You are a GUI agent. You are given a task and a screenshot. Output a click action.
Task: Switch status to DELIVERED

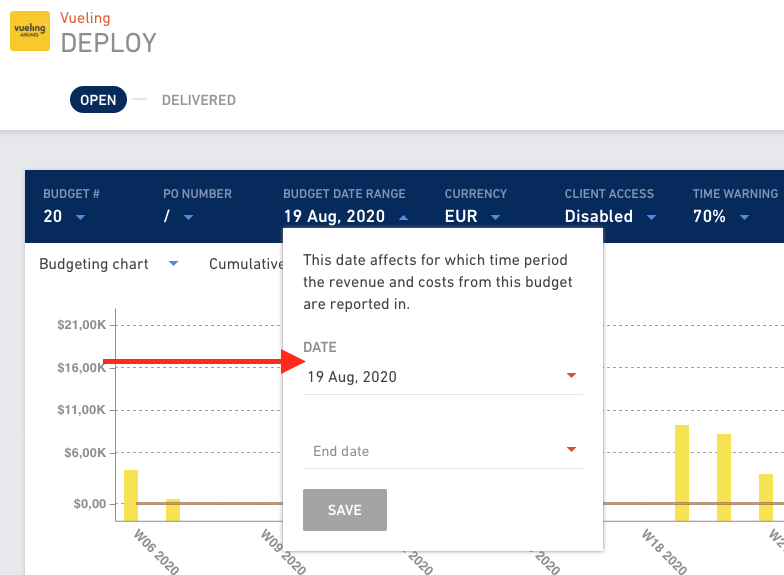click(198, 100)
